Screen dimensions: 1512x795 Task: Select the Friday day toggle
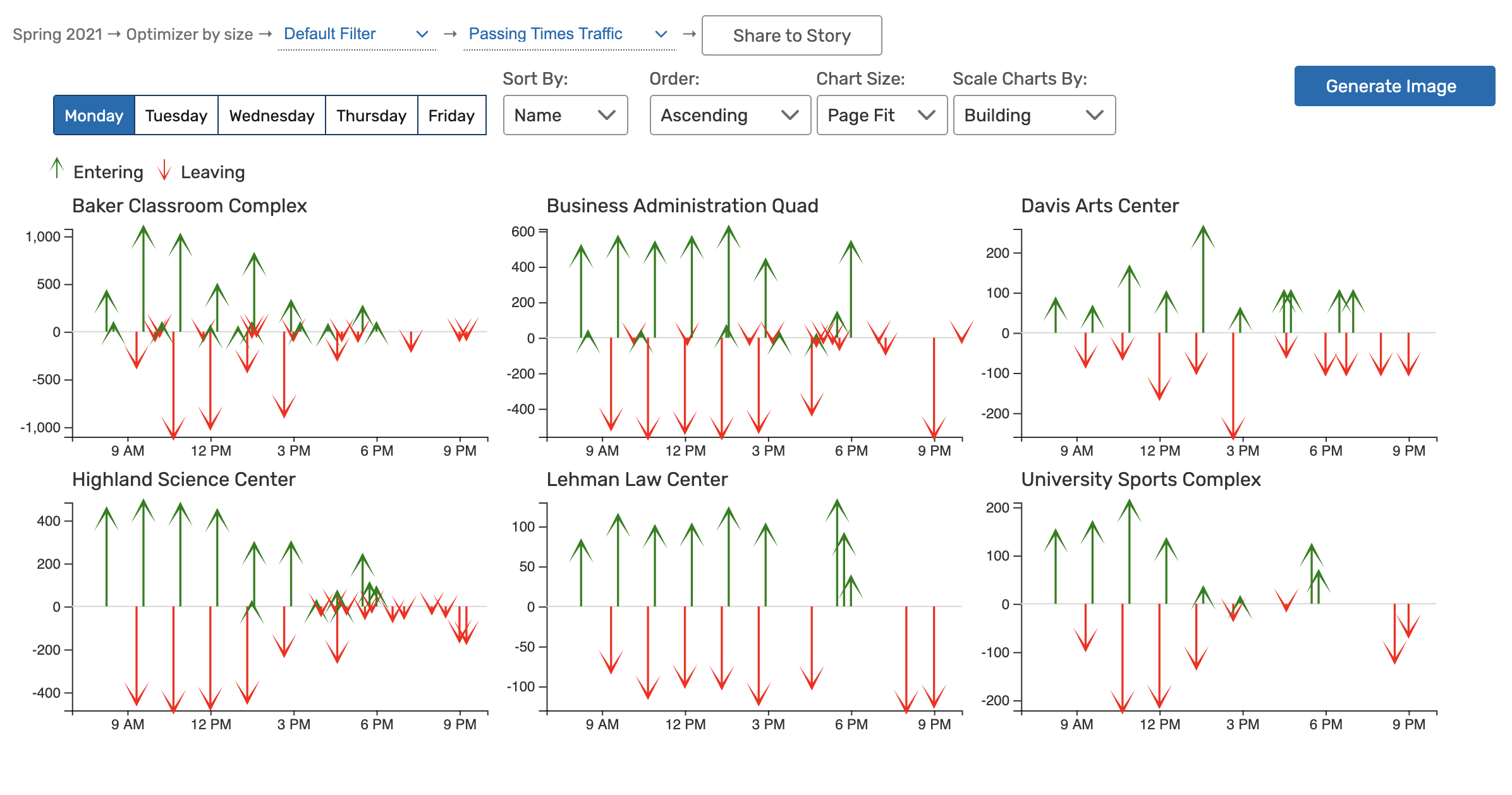click(451, 116)
